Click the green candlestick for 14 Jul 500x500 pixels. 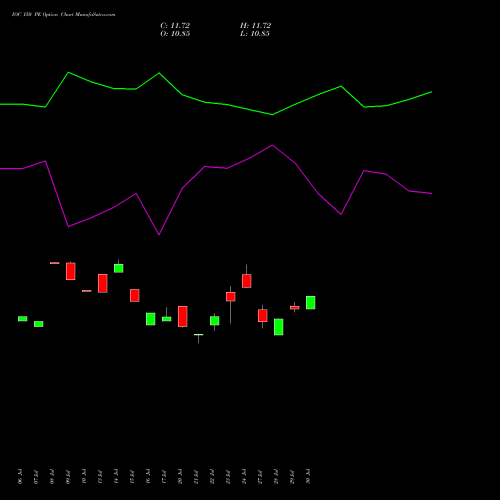(119, 268)
